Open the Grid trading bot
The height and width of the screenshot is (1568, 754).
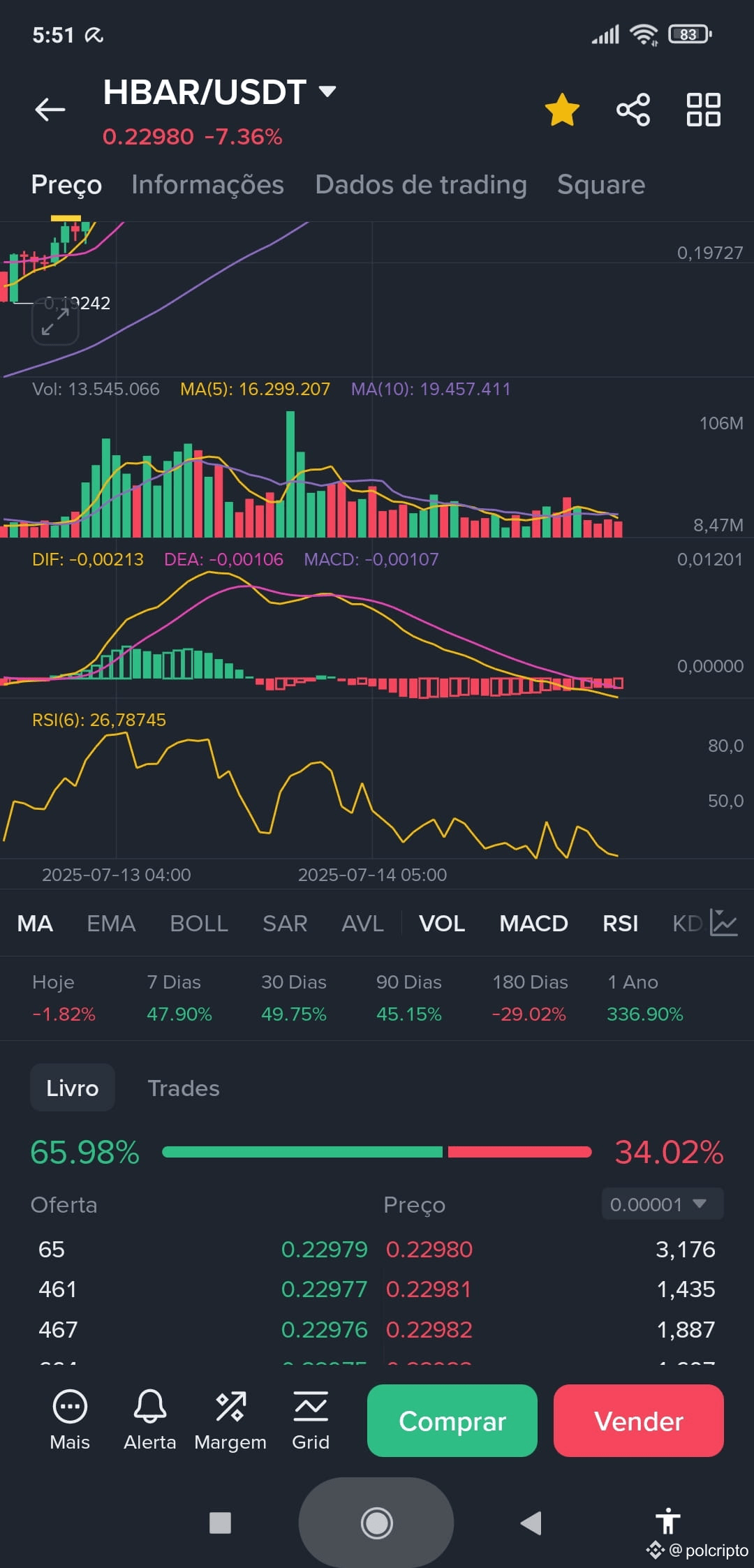point(311,1420)
